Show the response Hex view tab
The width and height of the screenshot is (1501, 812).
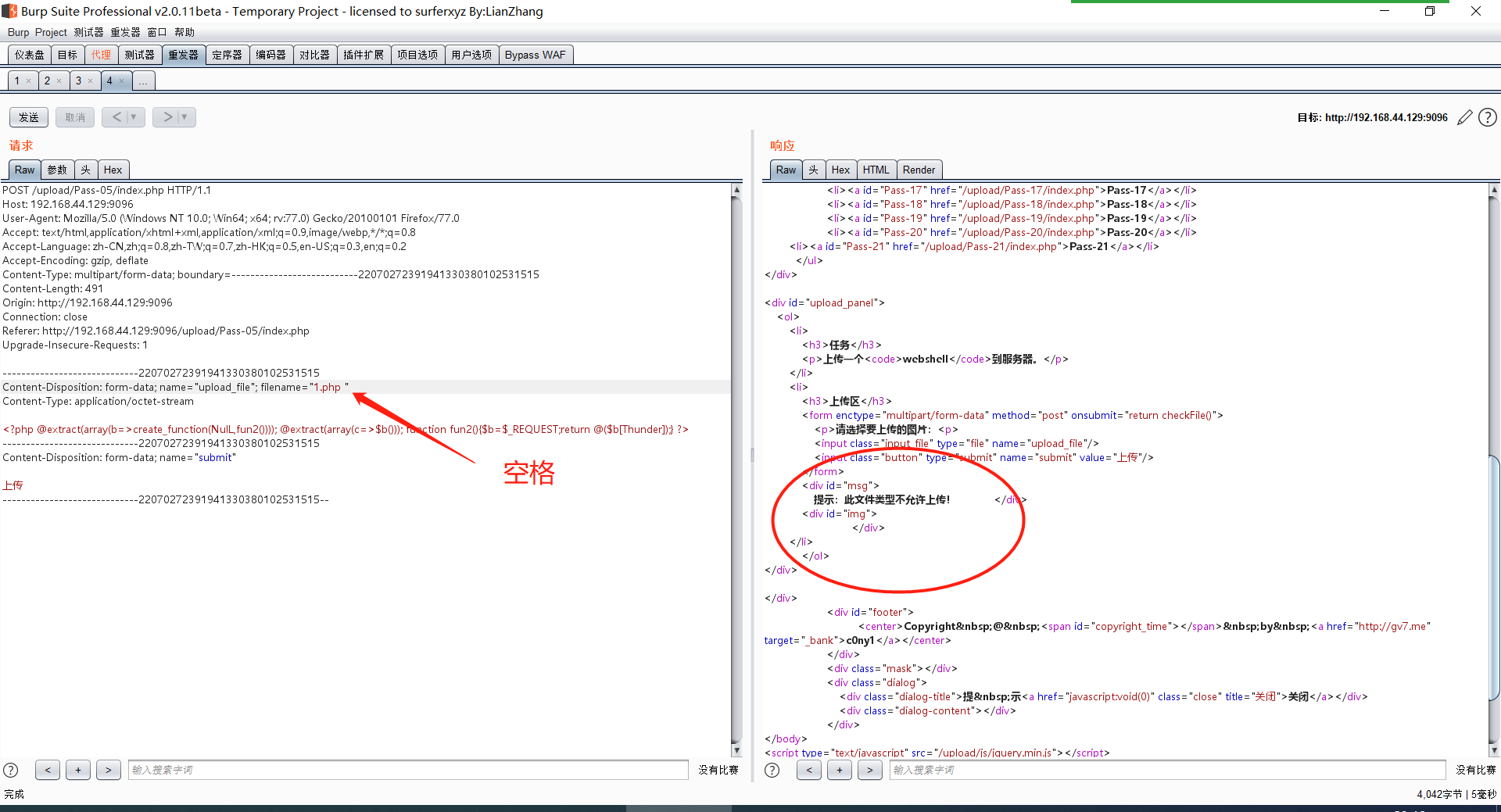(x=841, y=170)
